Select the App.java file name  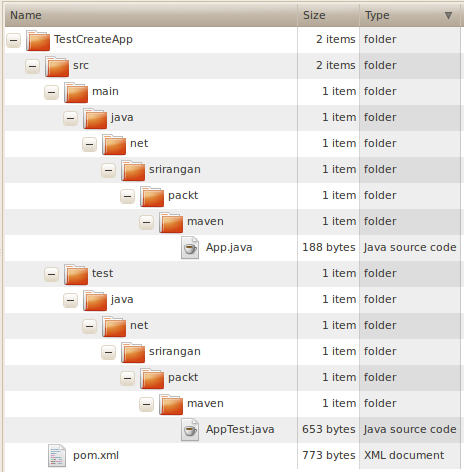click(x=229, y=248)
